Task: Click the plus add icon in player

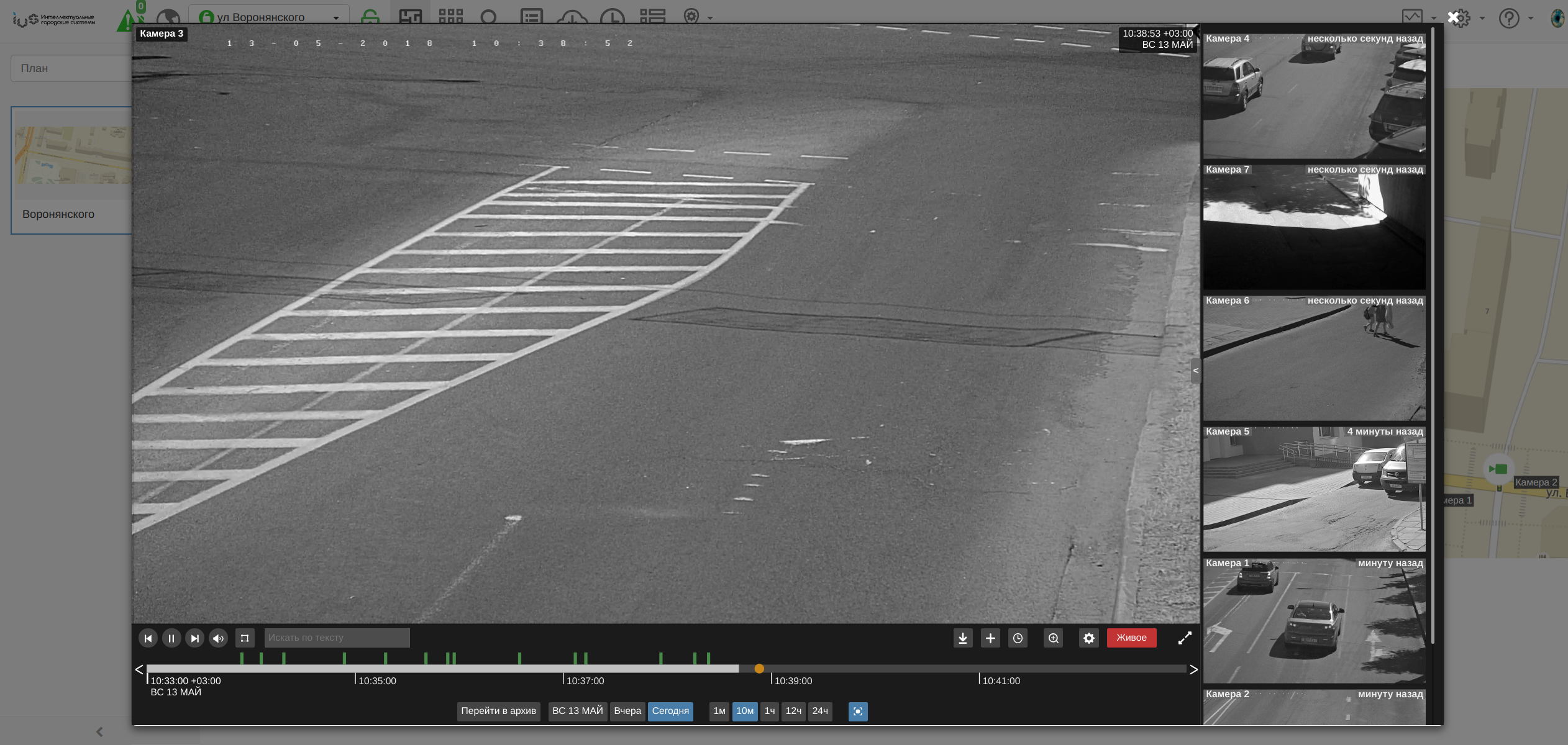Action: click(x=990, y=638)
